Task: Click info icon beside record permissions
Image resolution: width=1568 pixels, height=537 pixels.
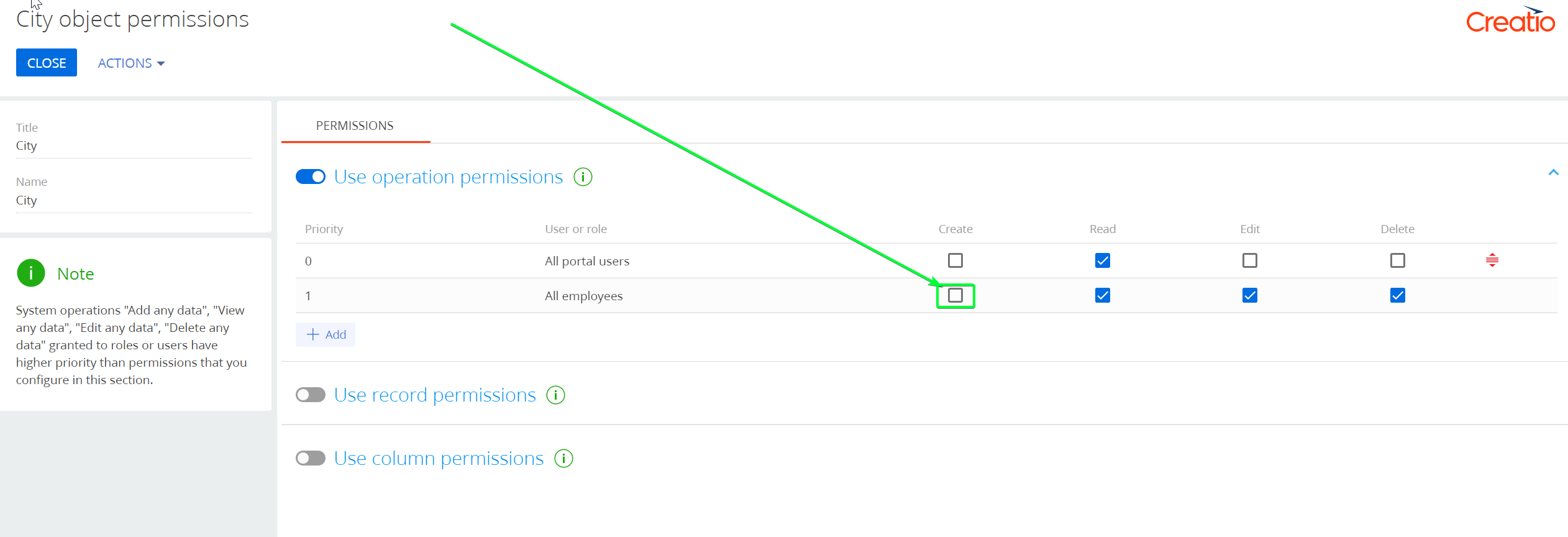Action: pyautogui.click(x=555, y=395)
